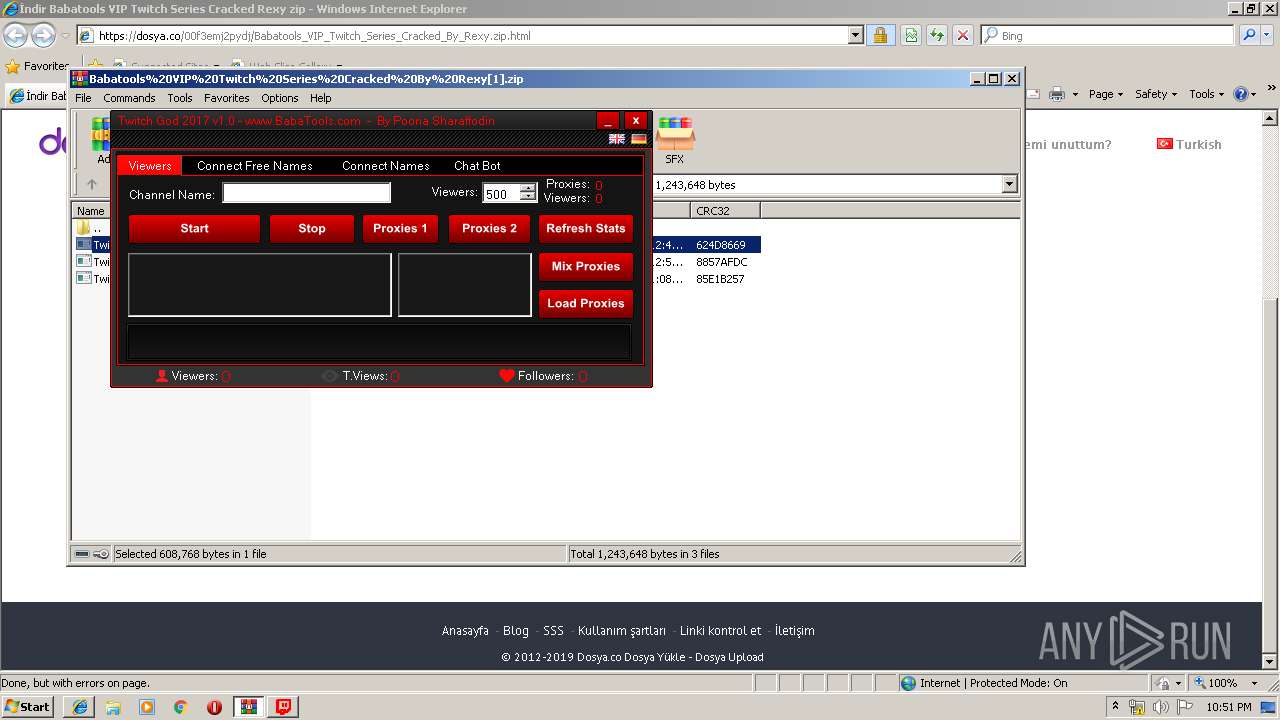Open Windows Media Player from the taskbar
1280x720 pixels.
tap(147, 707)
